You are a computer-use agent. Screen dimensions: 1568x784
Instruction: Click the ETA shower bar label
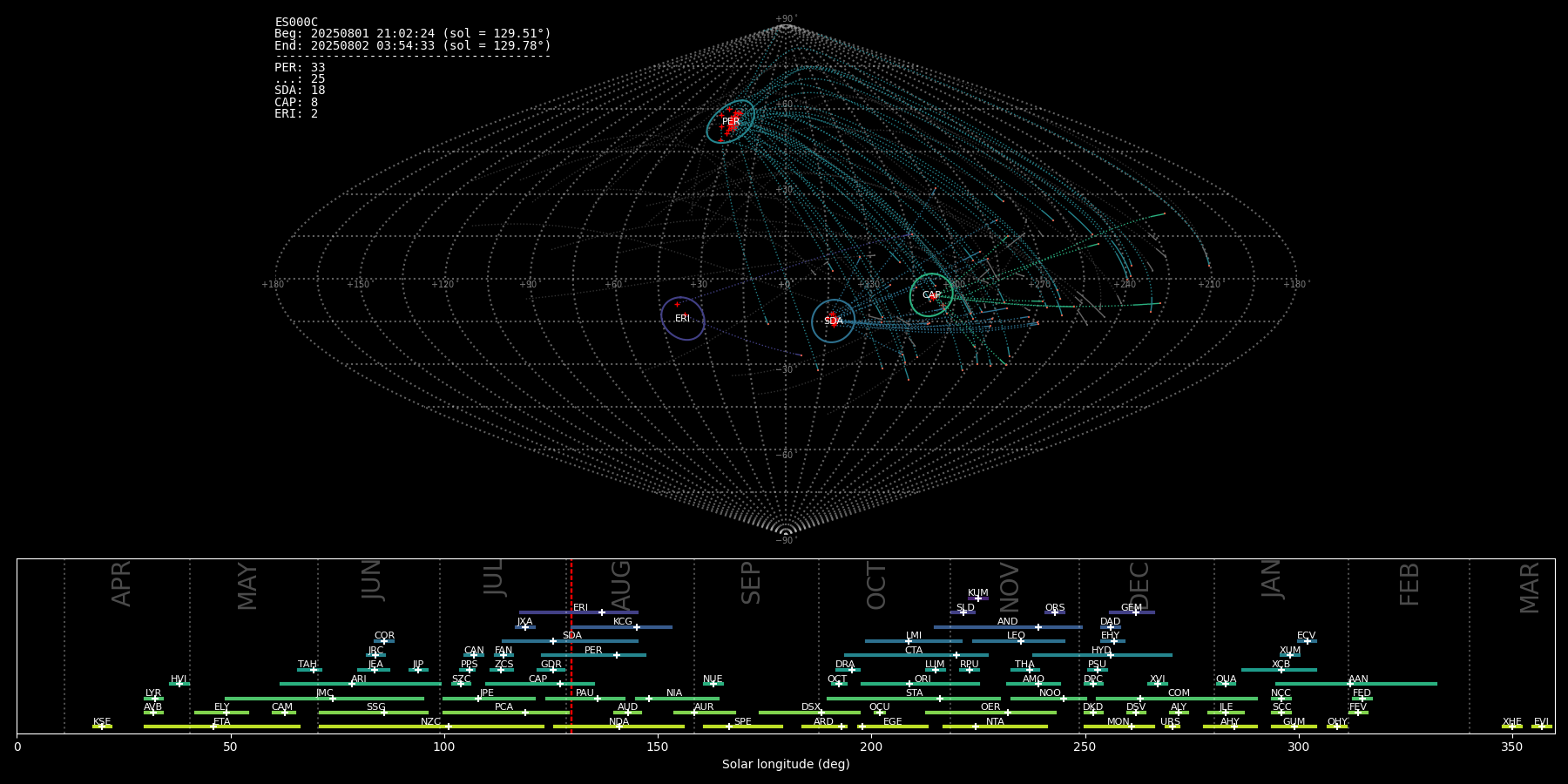tap(222, 722)
